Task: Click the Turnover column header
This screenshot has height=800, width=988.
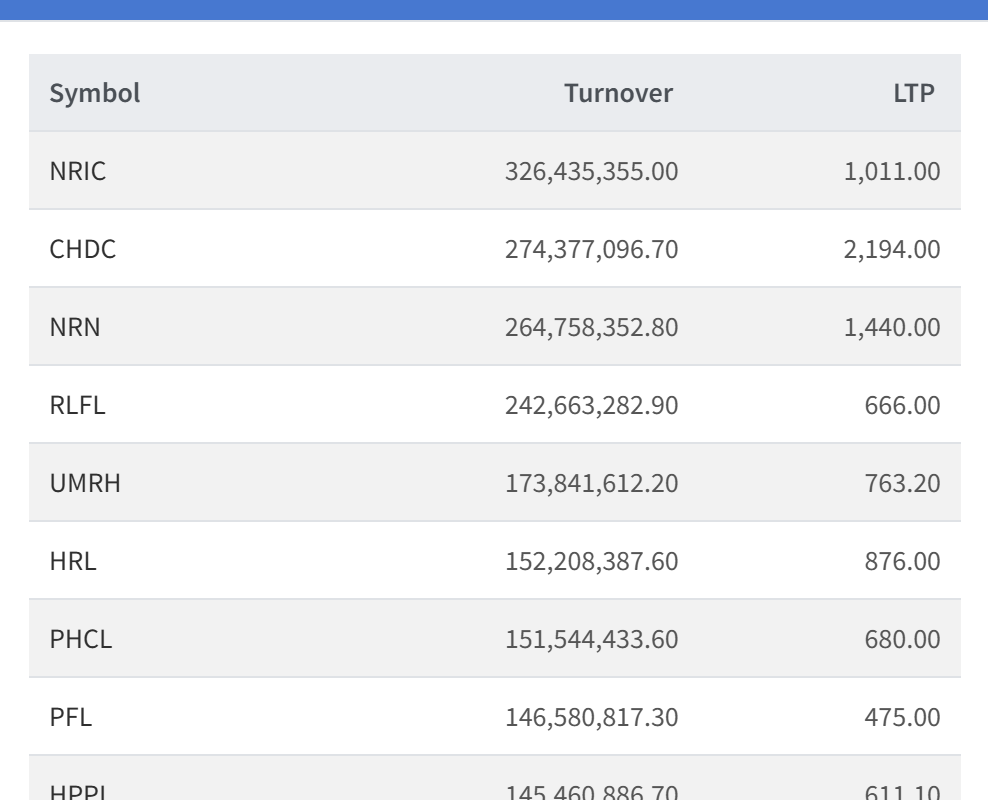Action: [x=618, y=94]
